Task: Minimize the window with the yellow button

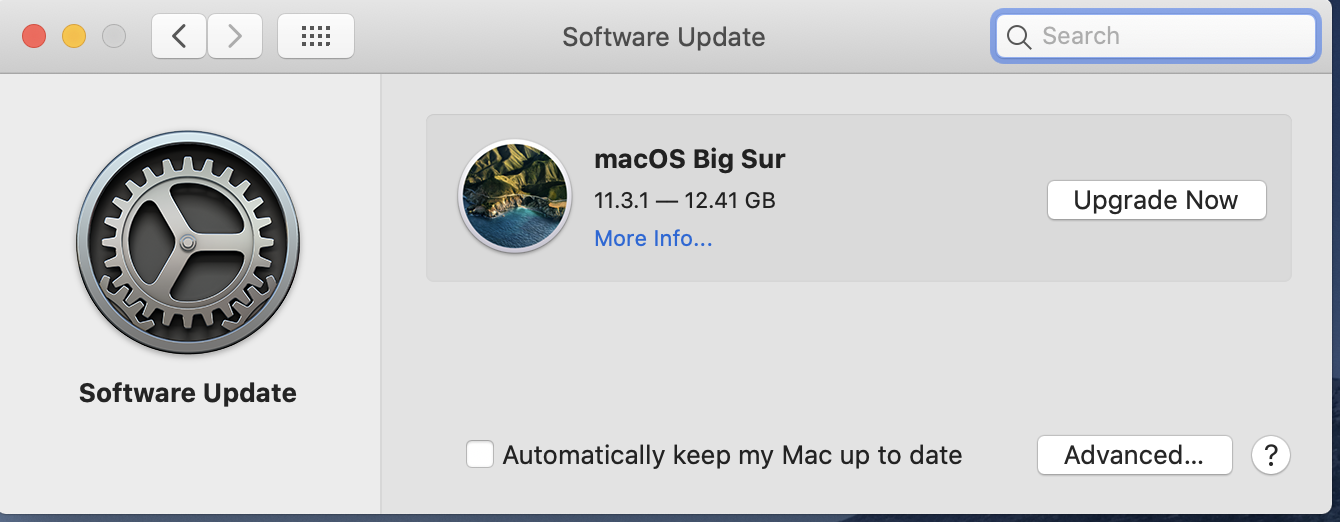Action: [x=74, y=37]
